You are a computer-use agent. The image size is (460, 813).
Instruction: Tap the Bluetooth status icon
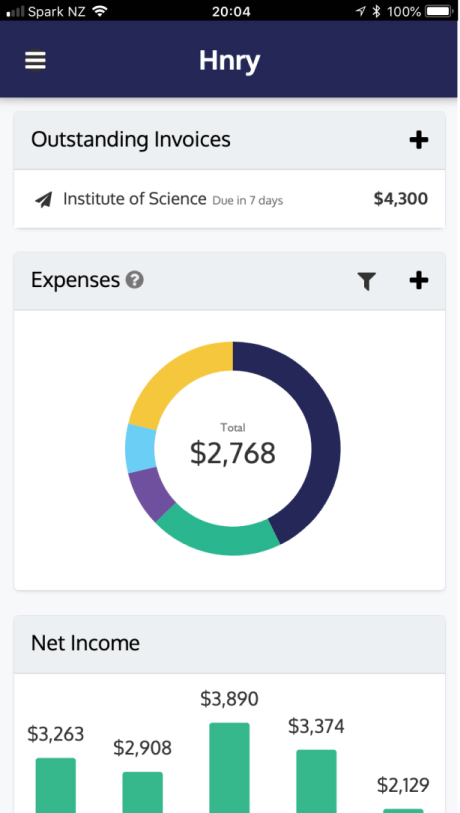coord(377,11)
